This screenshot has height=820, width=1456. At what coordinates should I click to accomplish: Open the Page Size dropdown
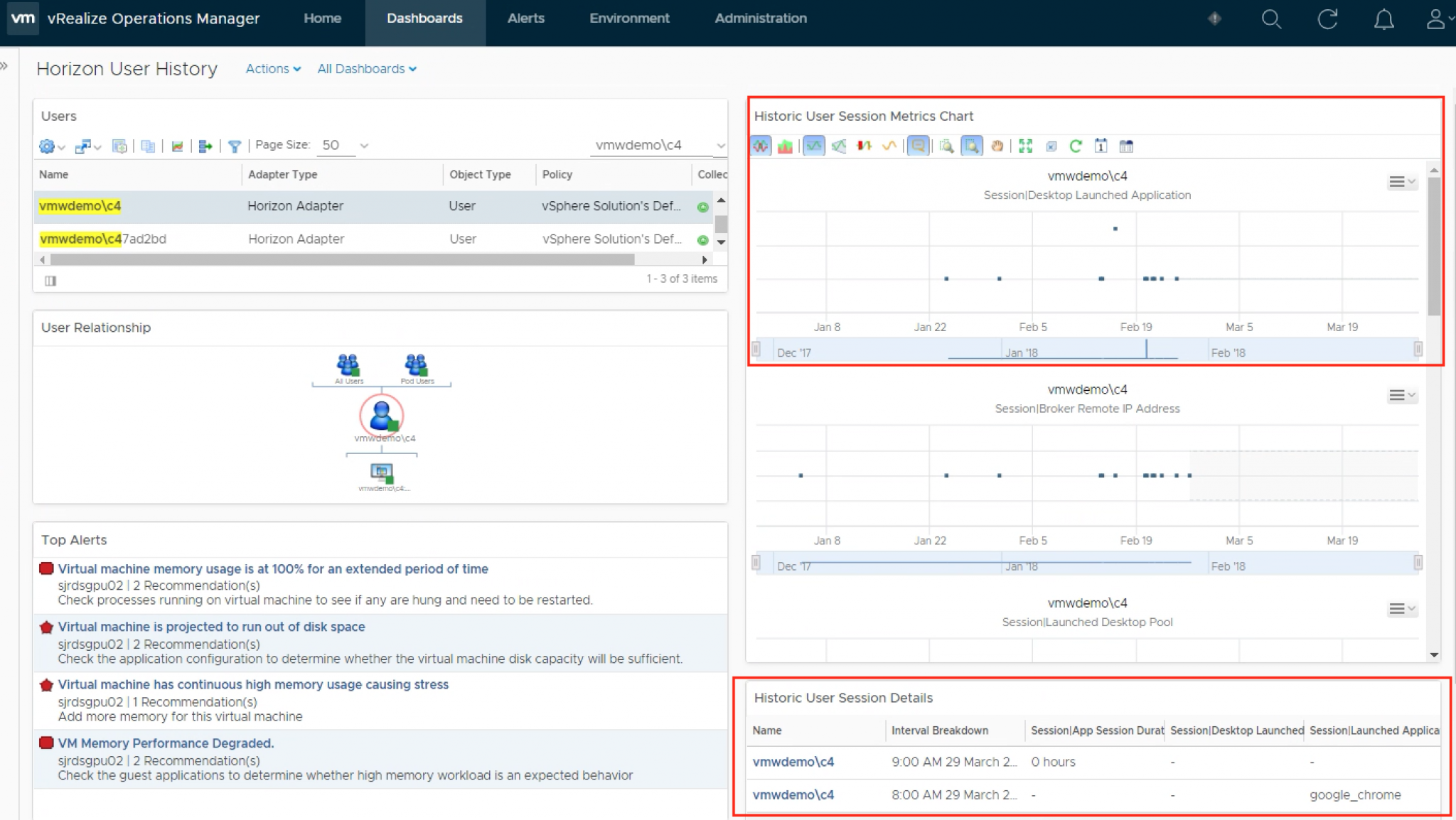click(x=346, y=145)
